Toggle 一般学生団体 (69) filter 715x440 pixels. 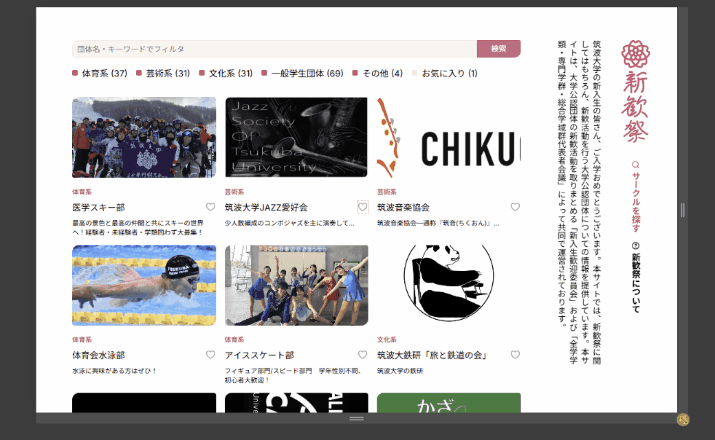pyautogui.click(x=302, y=73)
